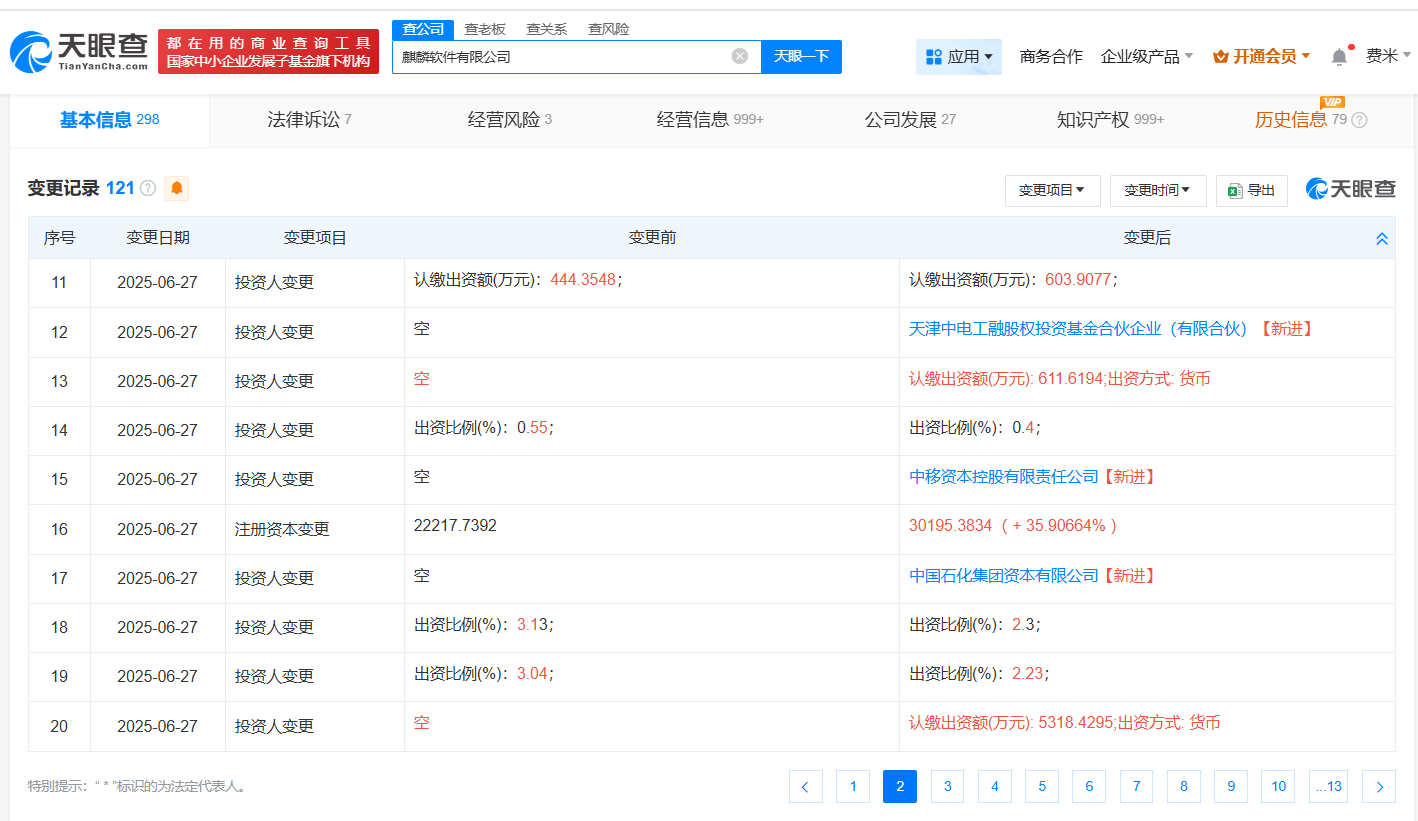Open the 变更项目 filter dropdown
The width and height of the screenshot is (1418, 821).
(x=1052, y=190)
